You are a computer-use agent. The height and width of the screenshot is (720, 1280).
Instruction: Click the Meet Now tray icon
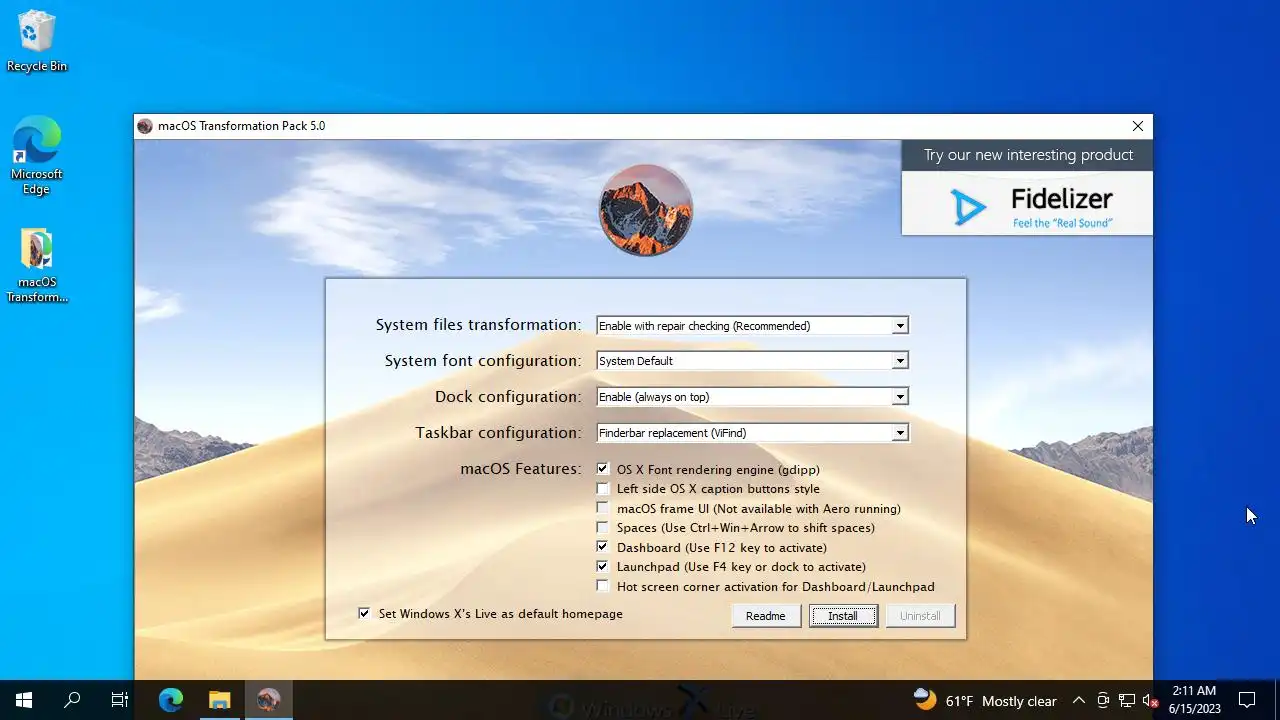tap(1103, 700)
